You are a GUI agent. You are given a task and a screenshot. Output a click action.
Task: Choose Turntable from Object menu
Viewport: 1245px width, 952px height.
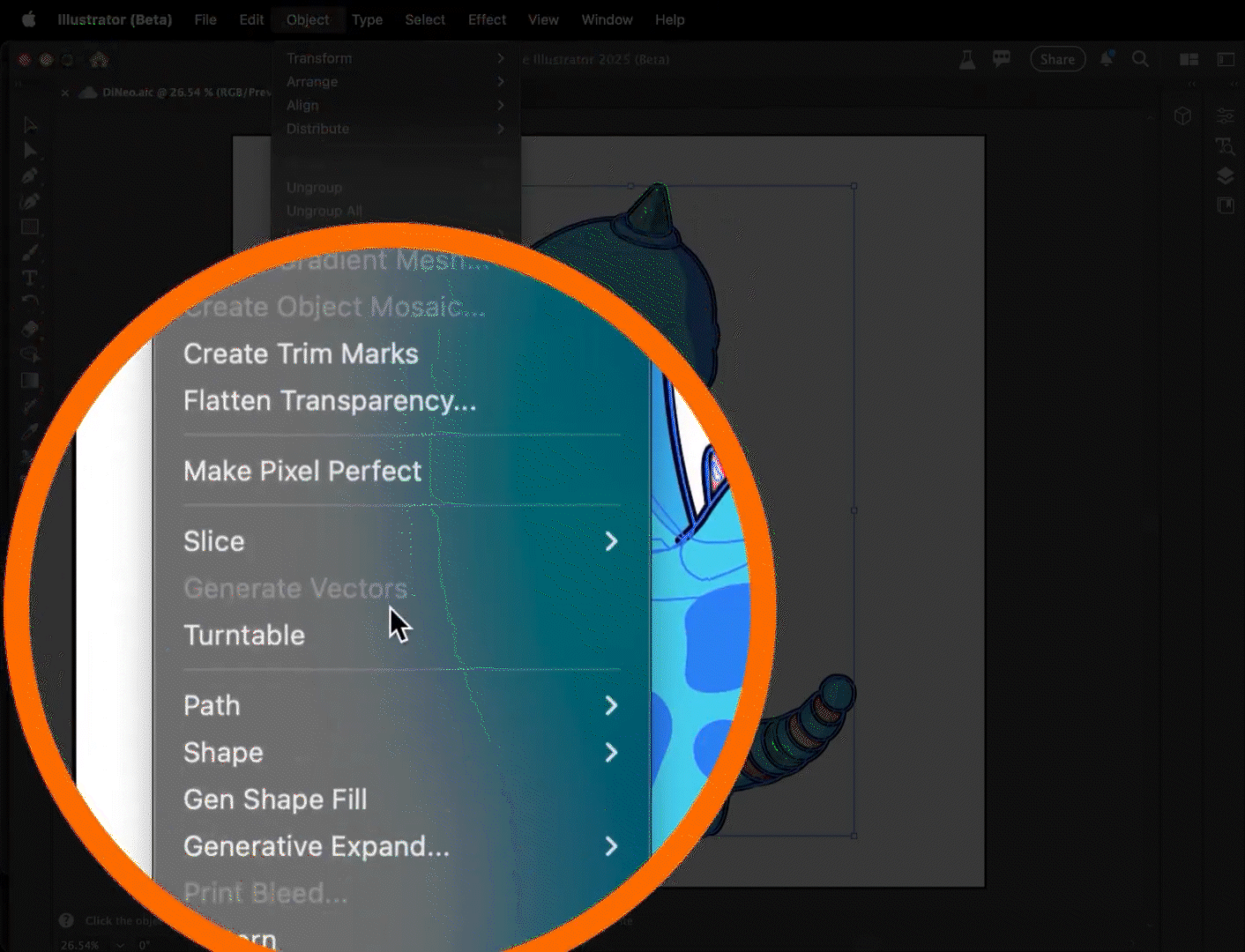click(x=244, y=635)
